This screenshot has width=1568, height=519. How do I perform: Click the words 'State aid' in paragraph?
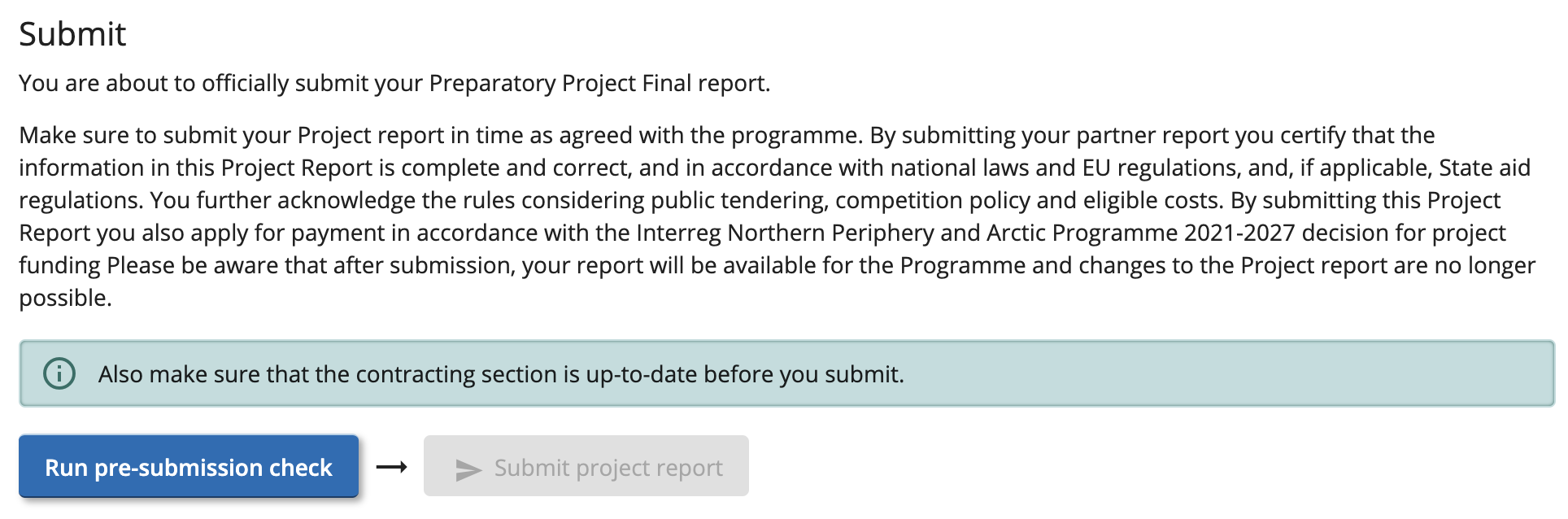pyautogui.click(x=1484, y=168)
